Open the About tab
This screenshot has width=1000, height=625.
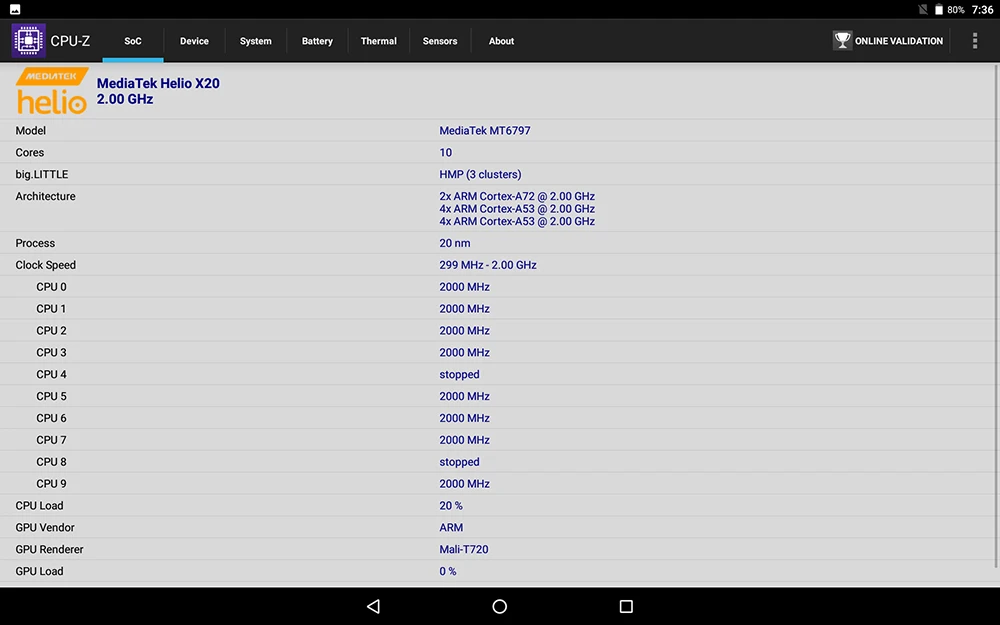pyautogui.click(x=501, y=41)
